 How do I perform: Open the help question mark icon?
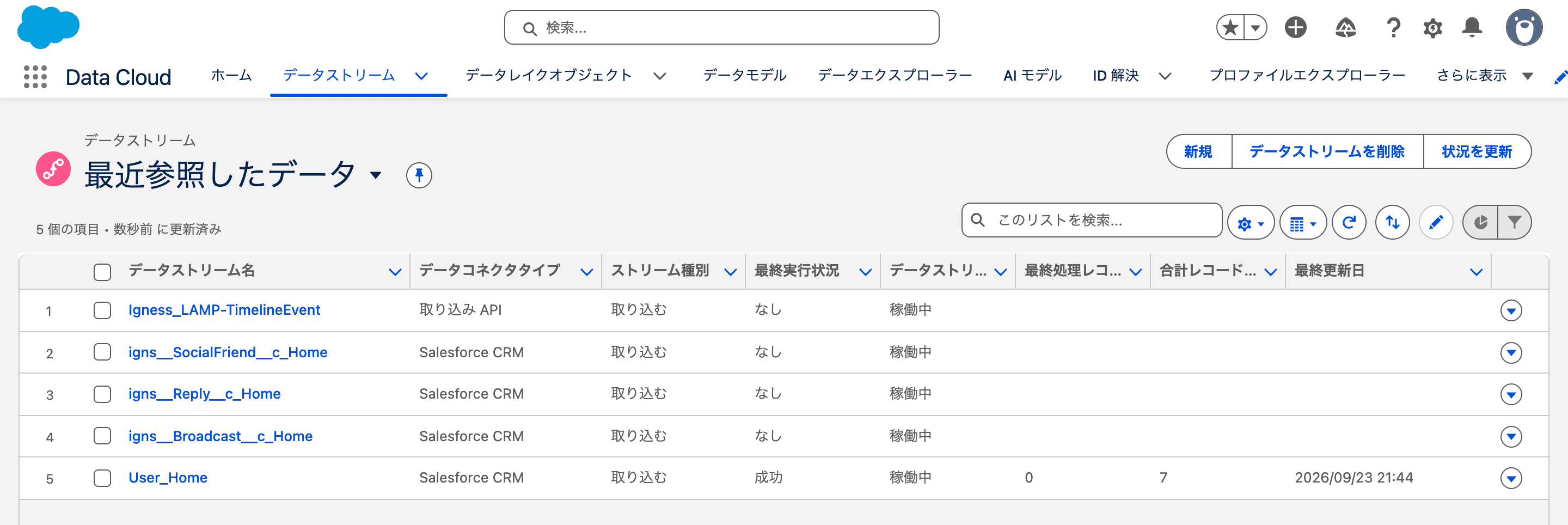coord(1393,27)
